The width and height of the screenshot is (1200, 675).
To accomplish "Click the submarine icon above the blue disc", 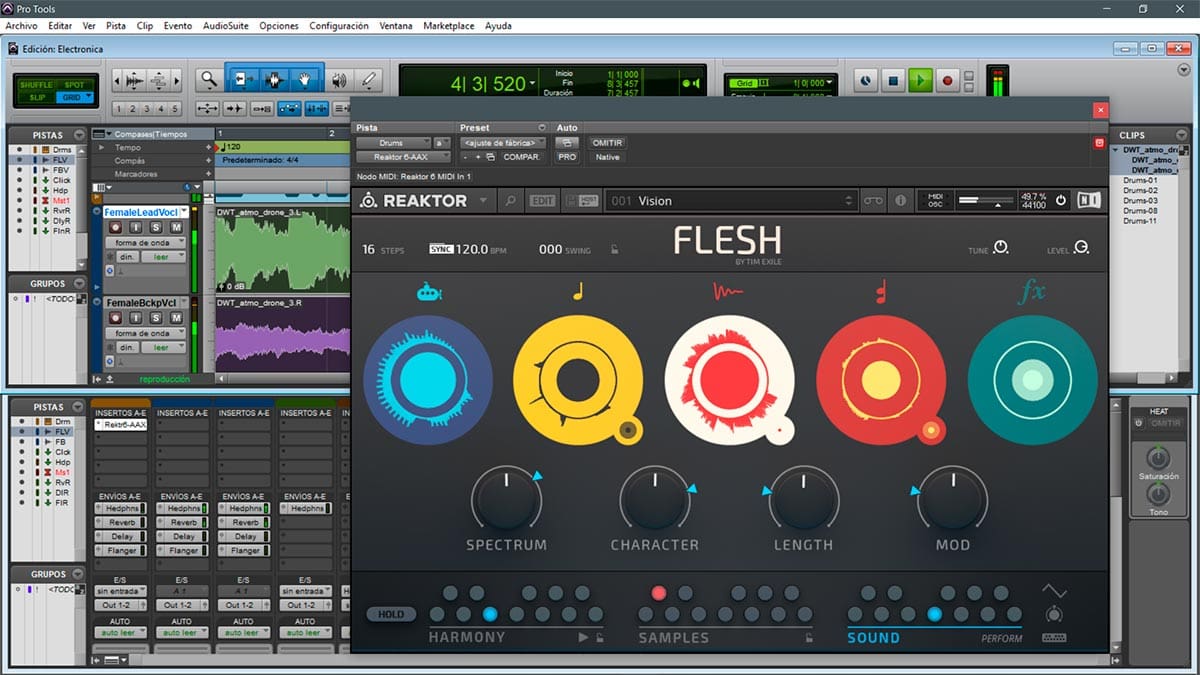I will (x=428, y=292).
